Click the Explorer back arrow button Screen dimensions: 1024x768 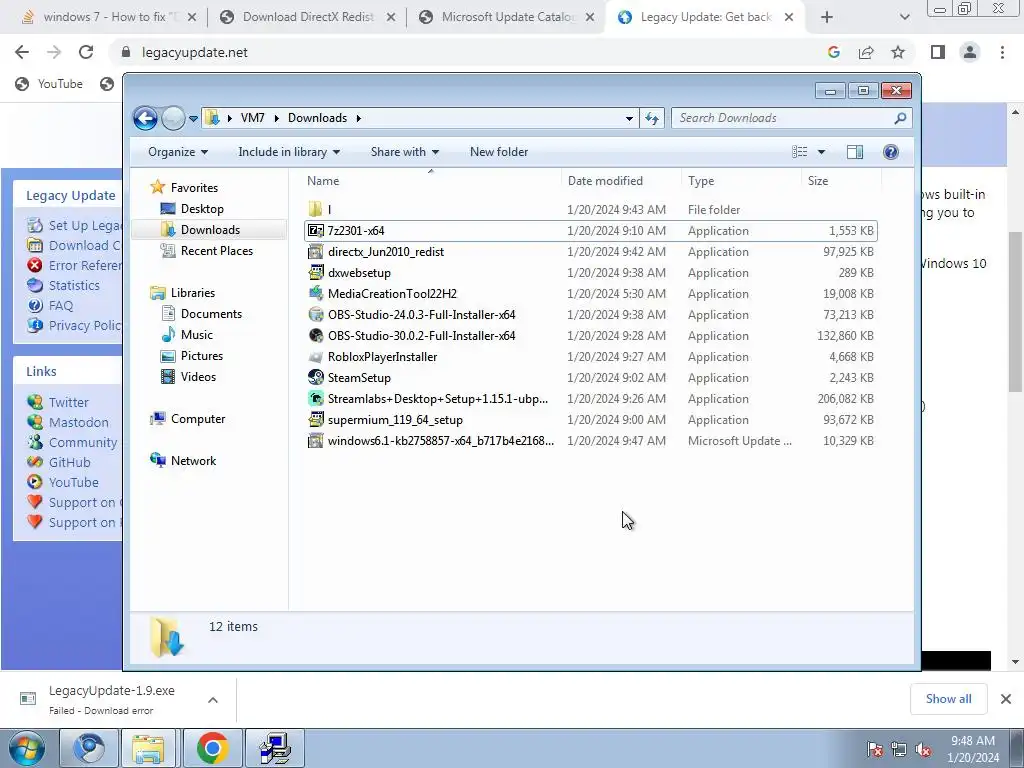point(145,118)
